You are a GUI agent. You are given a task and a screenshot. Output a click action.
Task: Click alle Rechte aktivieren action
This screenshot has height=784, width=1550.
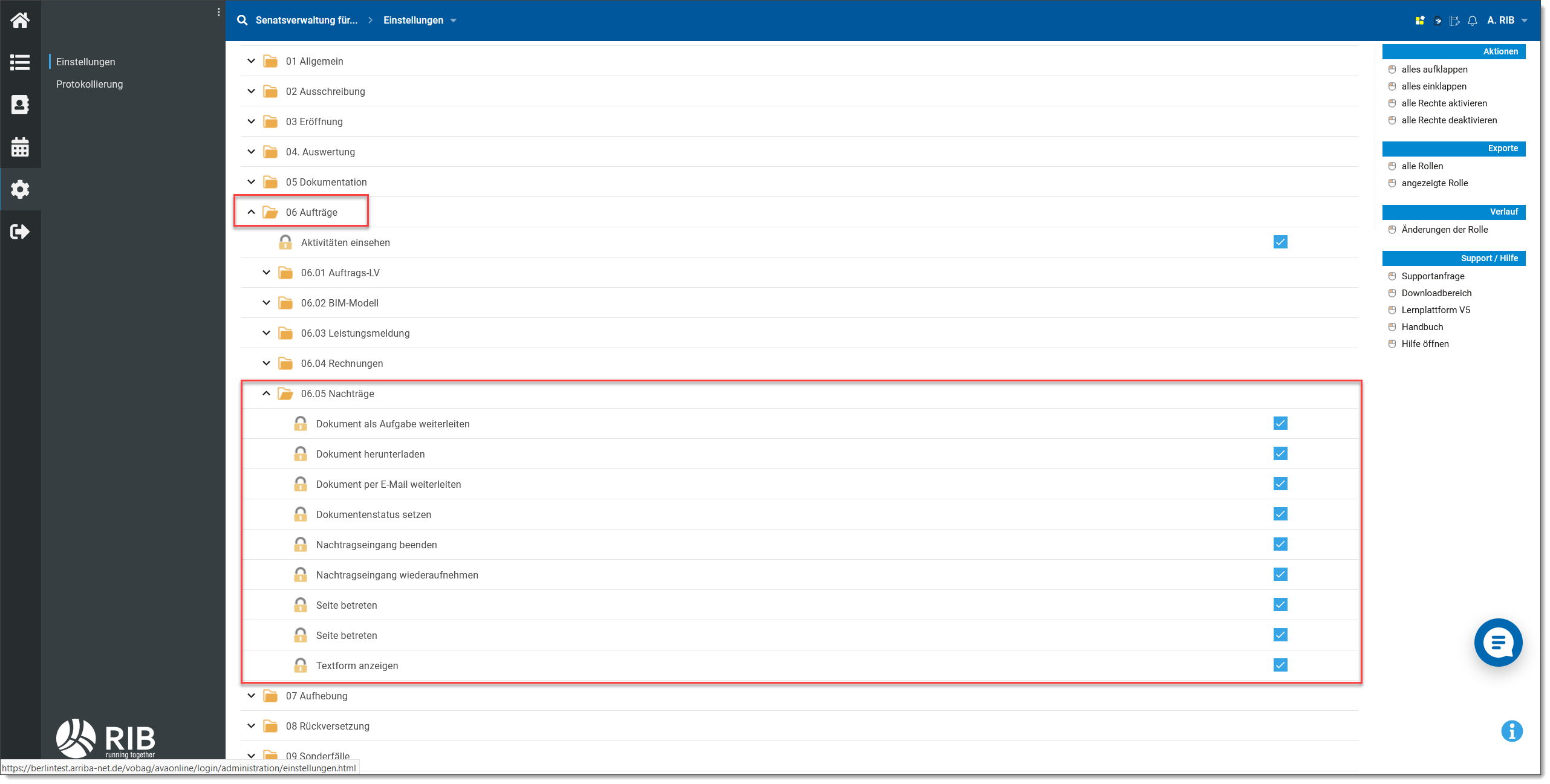click(1444, 103)
